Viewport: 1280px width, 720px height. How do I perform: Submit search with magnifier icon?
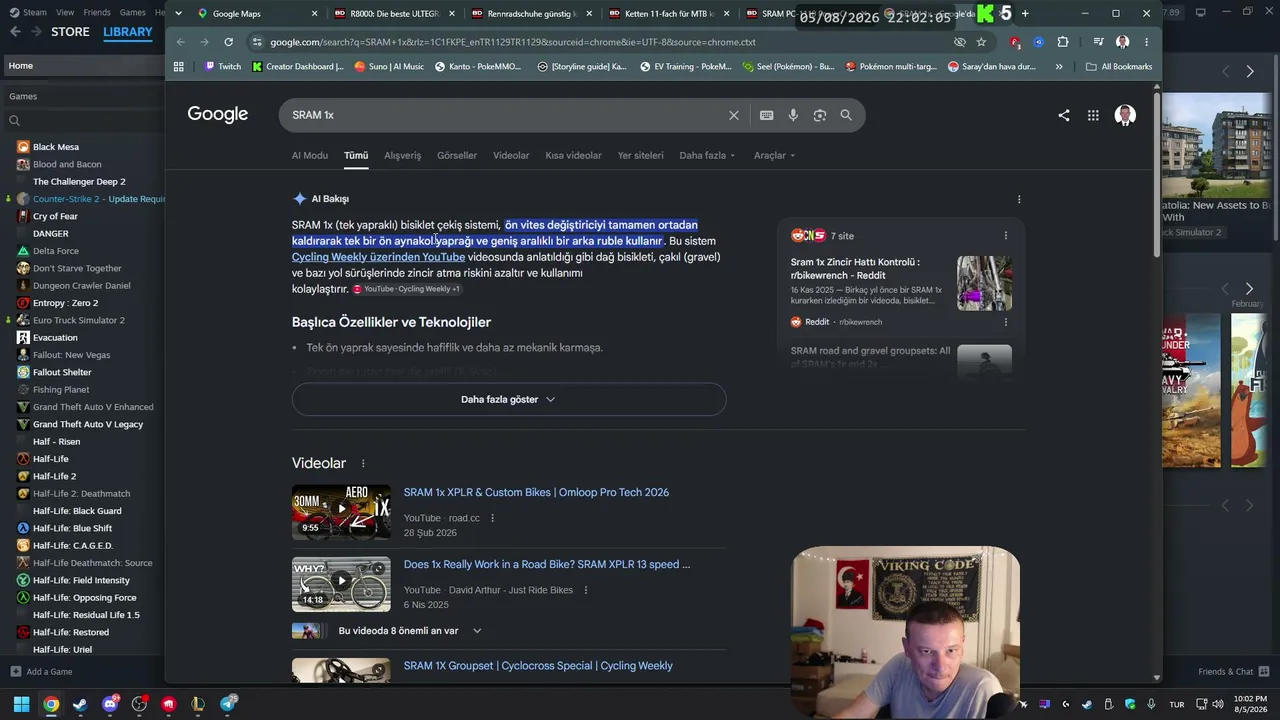click(x=846, y=115)
